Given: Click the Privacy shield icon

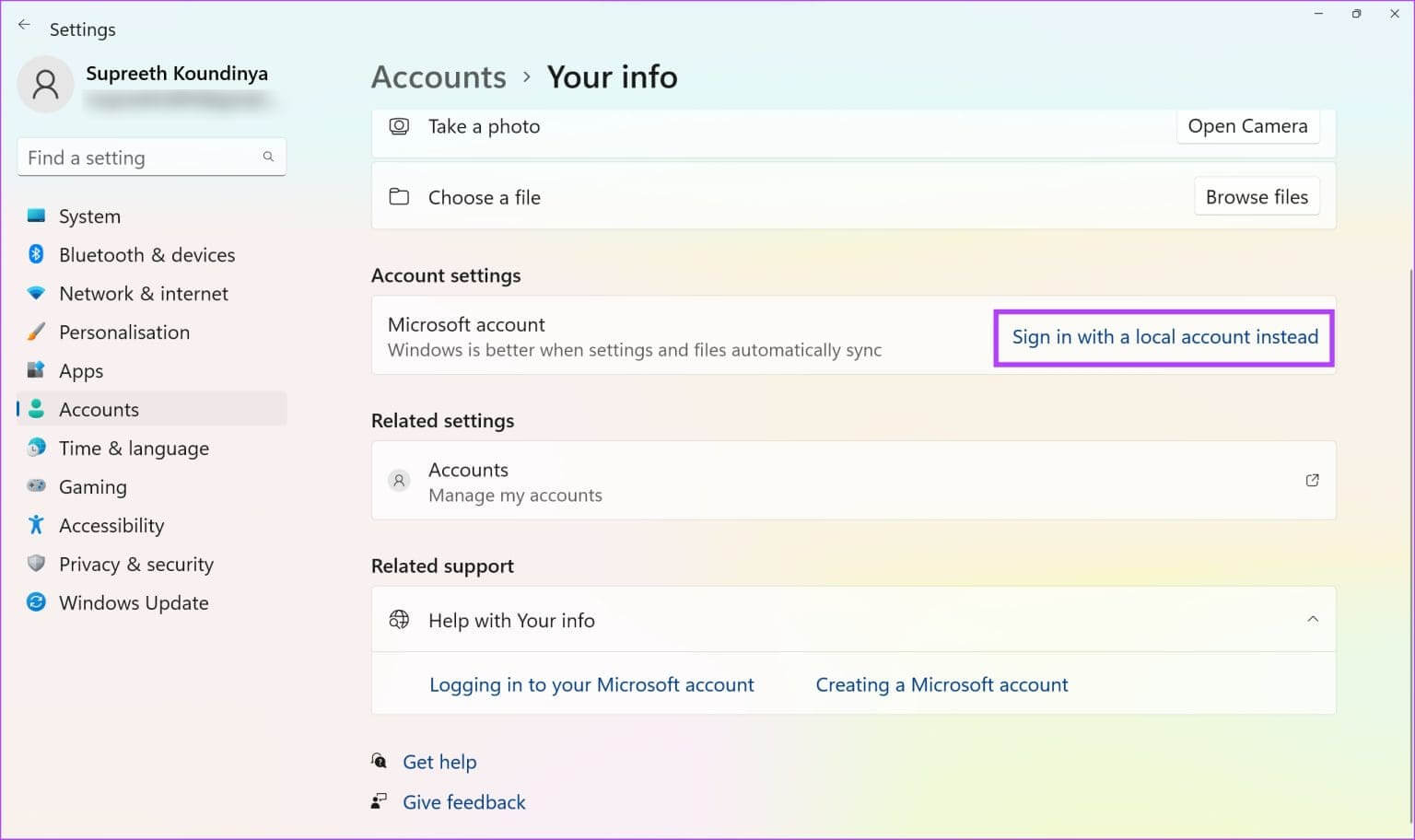Looking at the screenshot, I should pos(36,563).
